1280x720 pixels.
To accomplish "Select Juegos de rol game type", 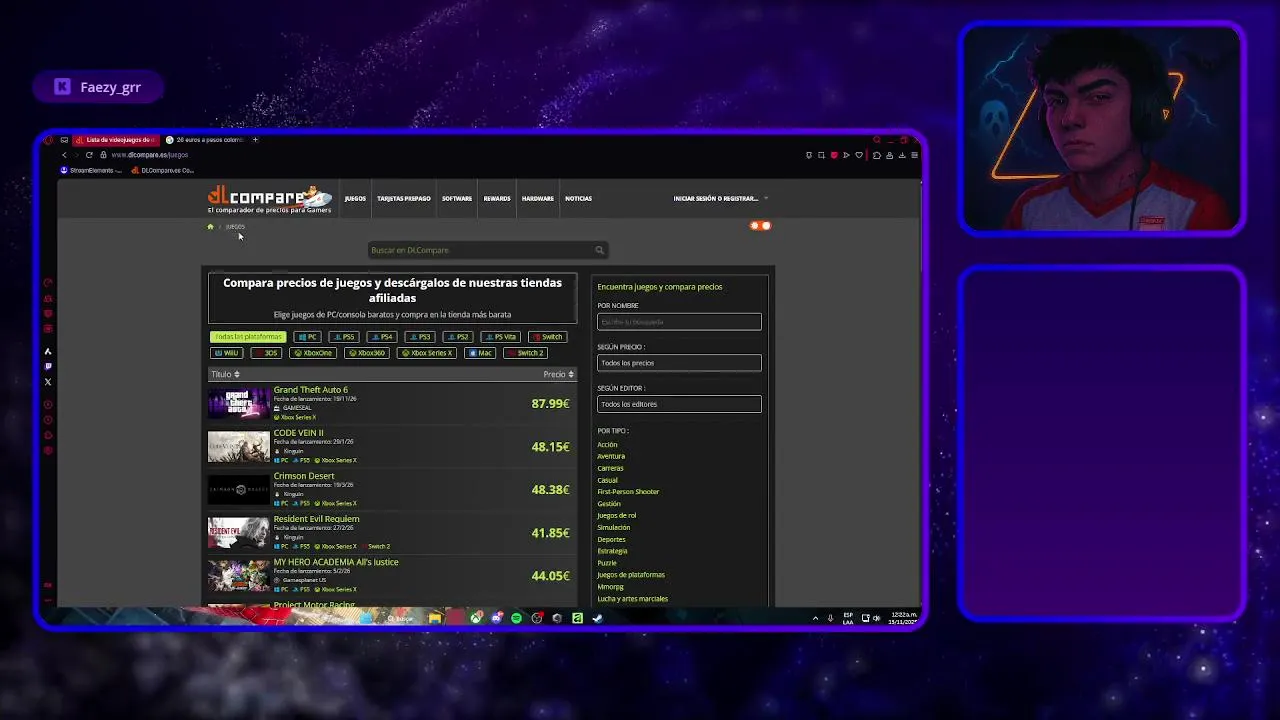I will coord(616,515).
